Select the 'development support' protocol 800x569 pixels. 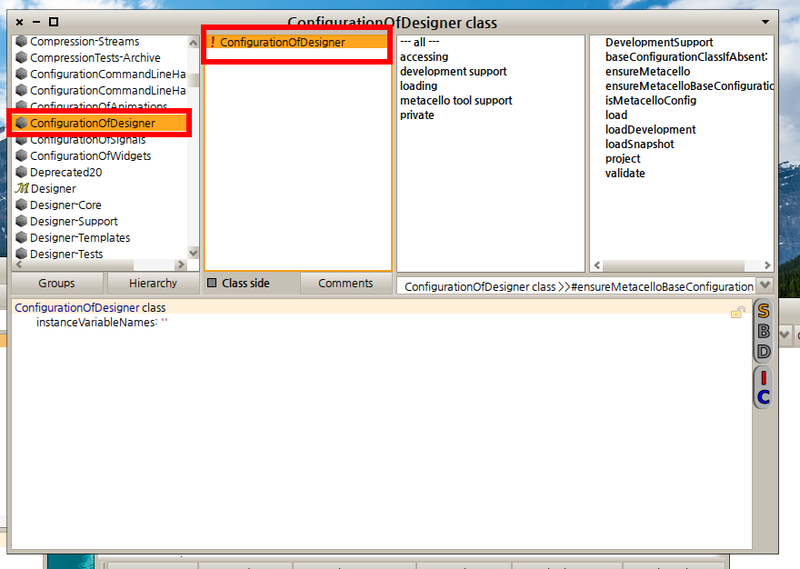[453, 71]
